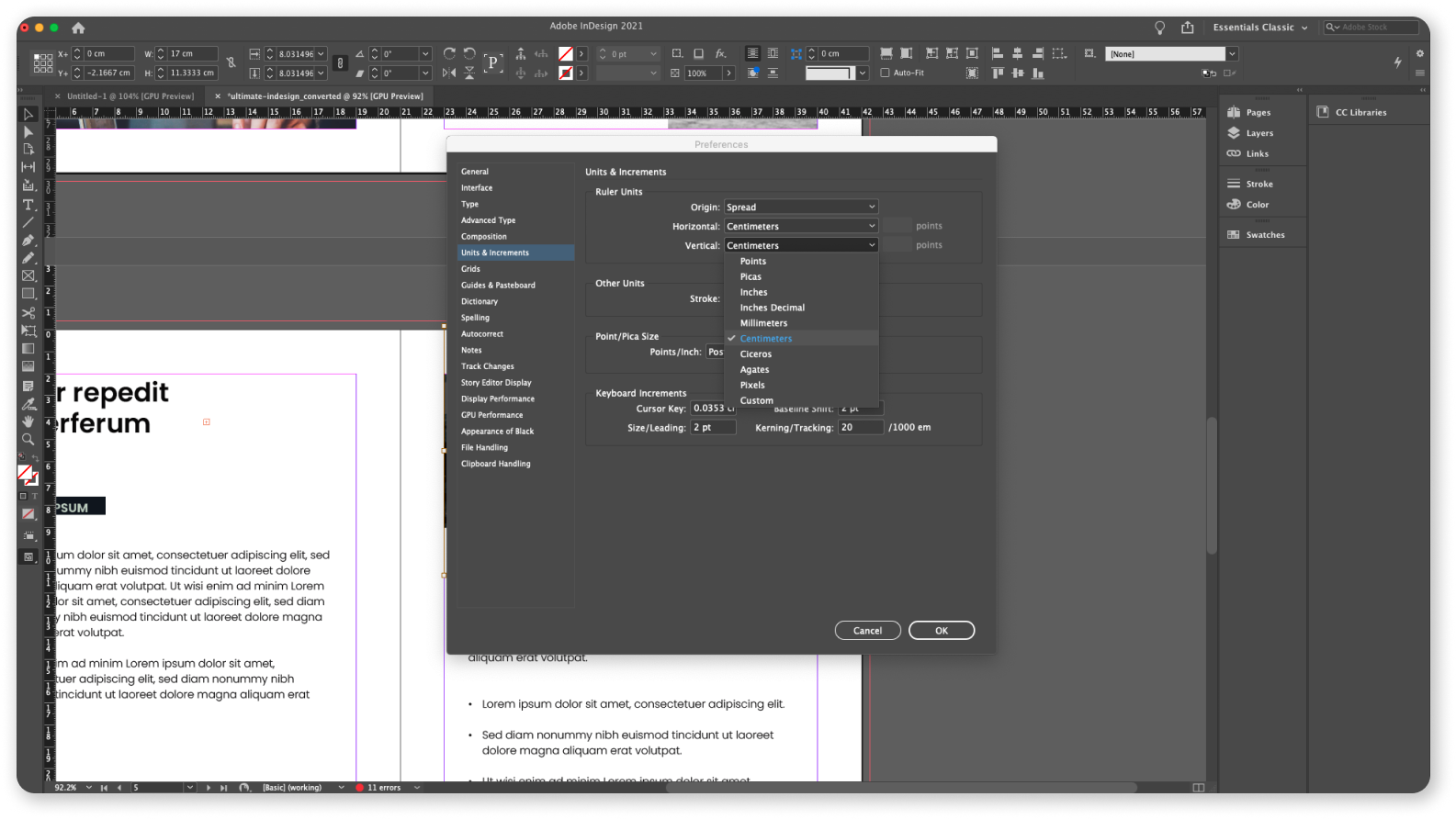Pick the Hand tool
This screenshot has width=1456, height=819.
point(28,421)
